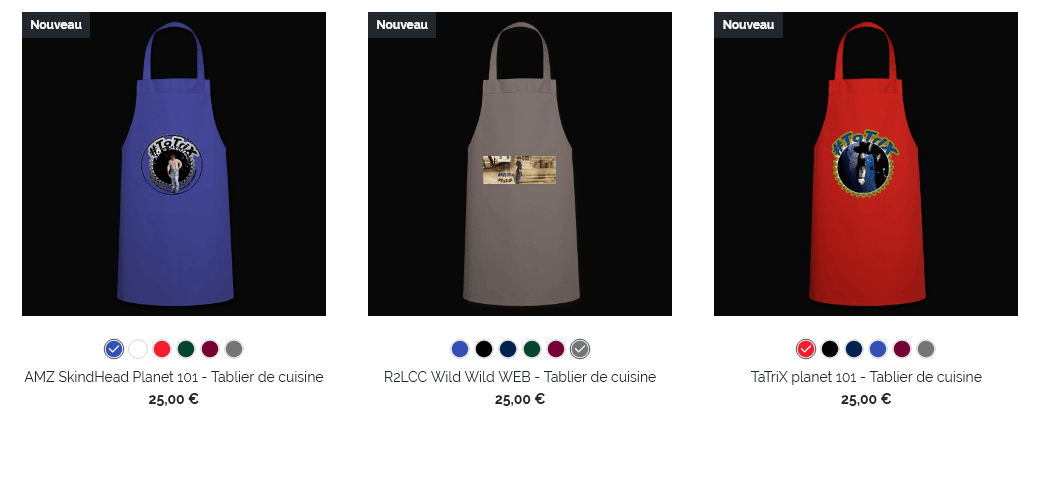Select blue swatch for R2LCC Wild Wild WEB apron
Screen dimensions: 1049x477
pos(460,349)
